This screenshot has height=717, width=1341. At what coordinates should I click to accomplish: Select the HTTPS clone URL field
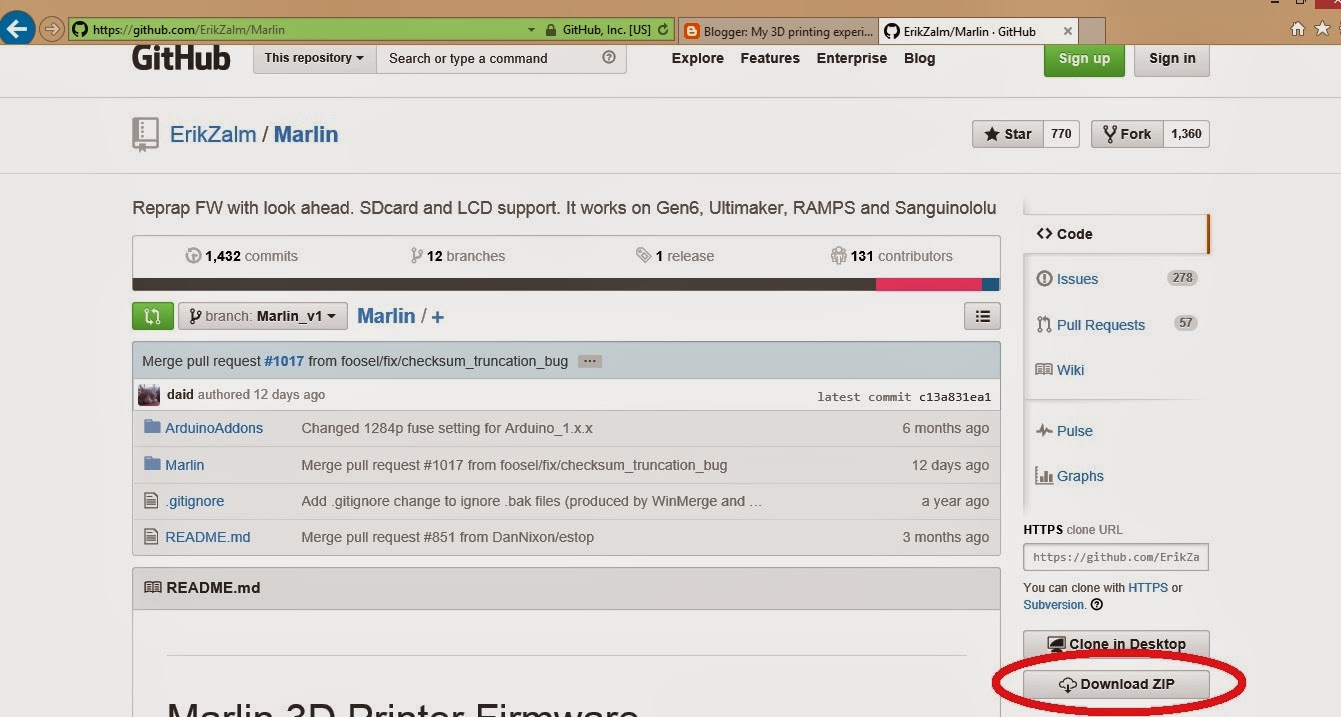pyautogui.click(x=1115, y=557)
